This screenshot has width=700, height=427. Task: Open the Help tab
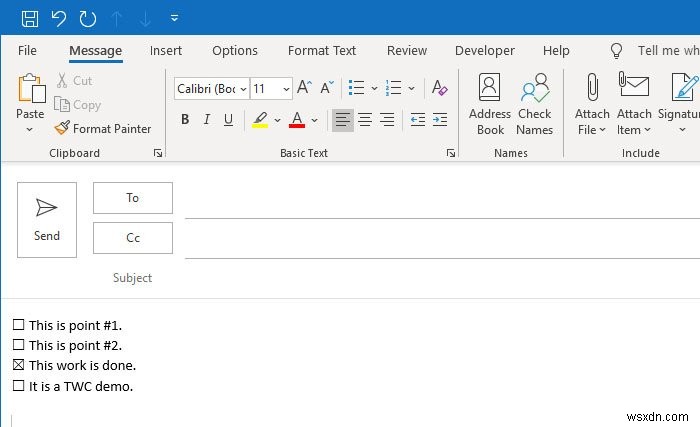[556, 50]
